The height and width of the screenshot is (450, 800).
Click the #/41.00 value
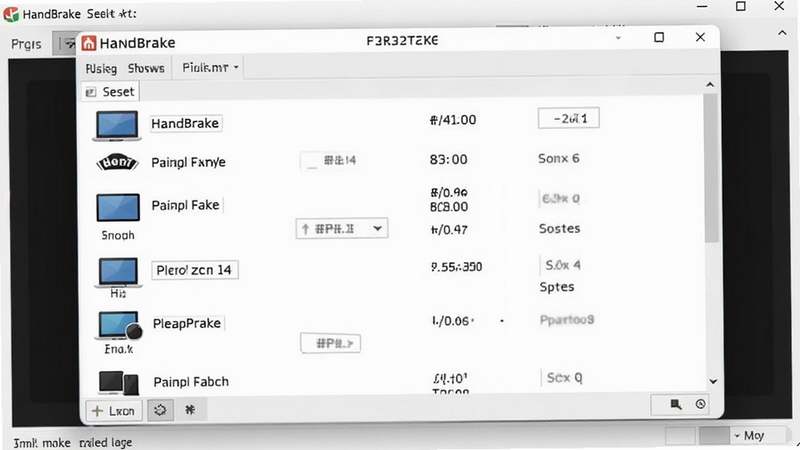pyautogui.click(x=453, y=120)
